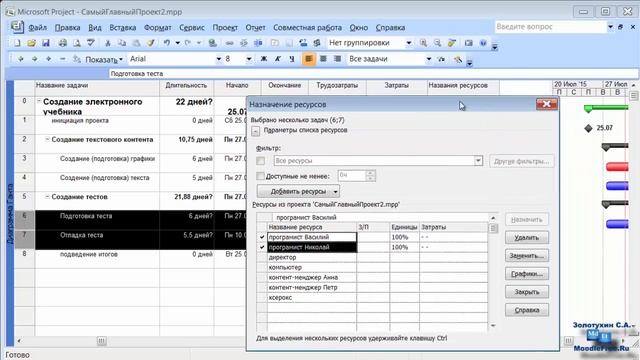Viewport: 640px width, 360px height.
Task: Center align text in formatting toolbar
Action: coord(323,59)
